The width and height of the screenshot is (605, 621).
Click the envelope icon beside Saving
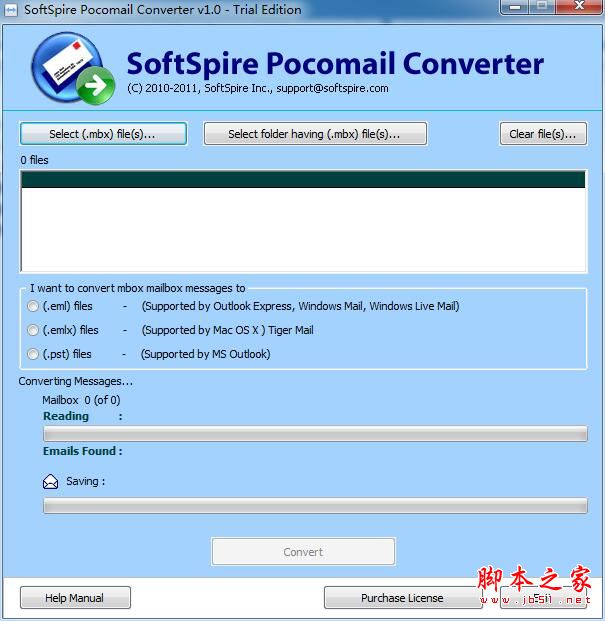(x=50, y=482)
